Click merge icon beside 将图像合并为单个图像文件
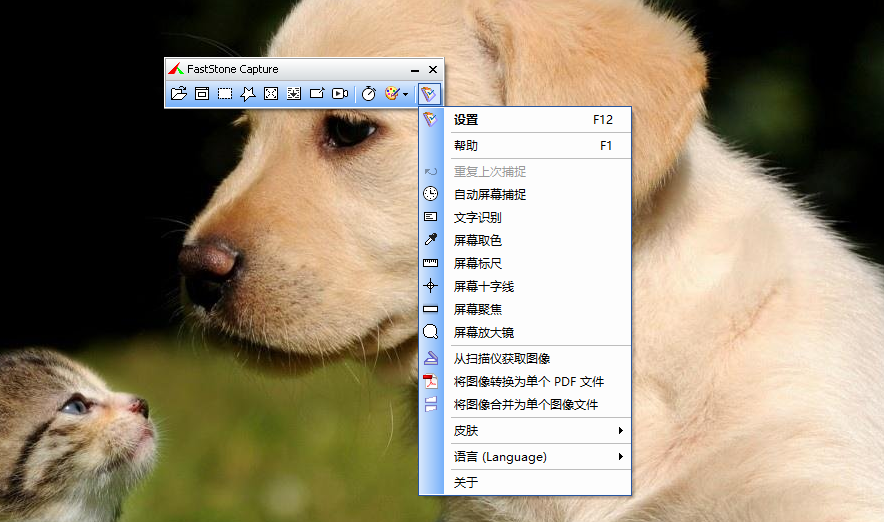 [x=431, y=404]
